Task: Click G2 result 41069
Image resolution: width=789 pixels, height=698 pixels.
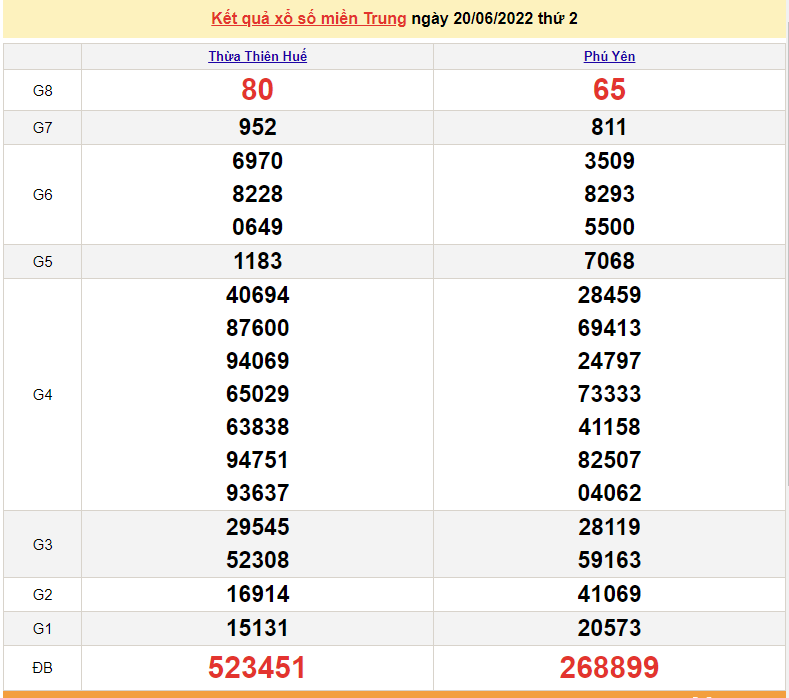Action: pyautogui.click(x=609, y=594)
